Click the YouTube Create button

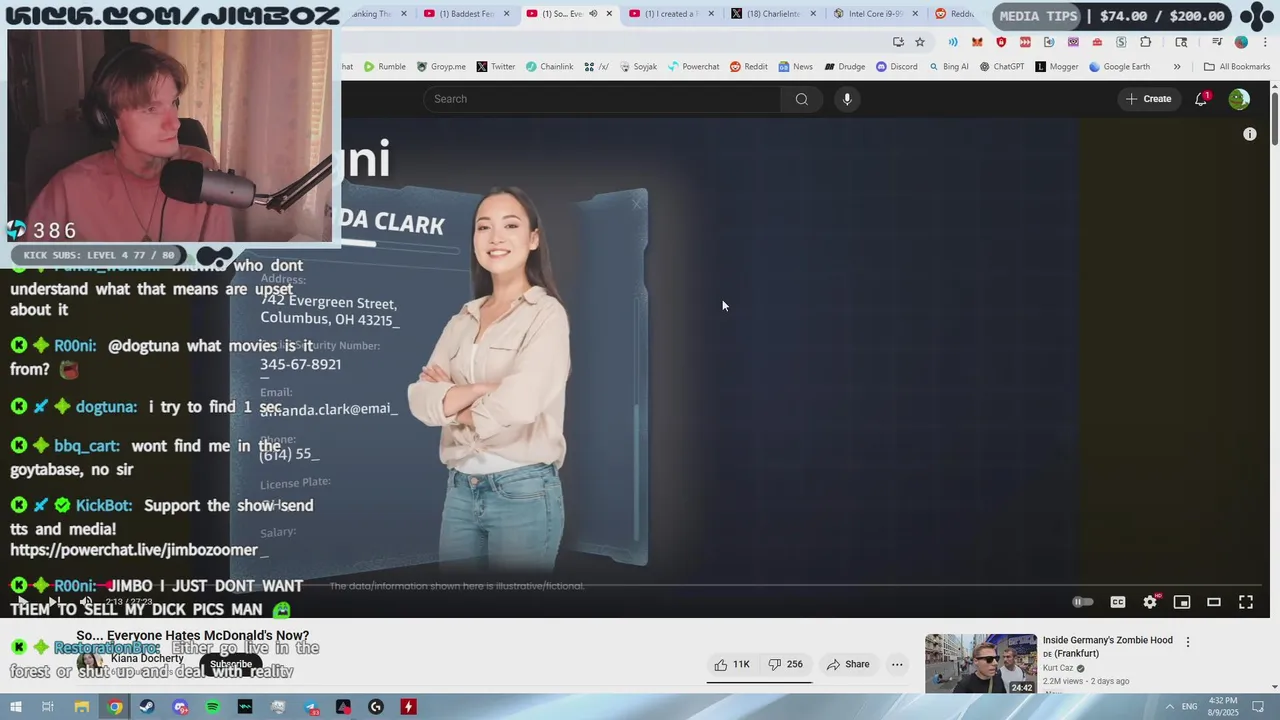point(1148,99)
